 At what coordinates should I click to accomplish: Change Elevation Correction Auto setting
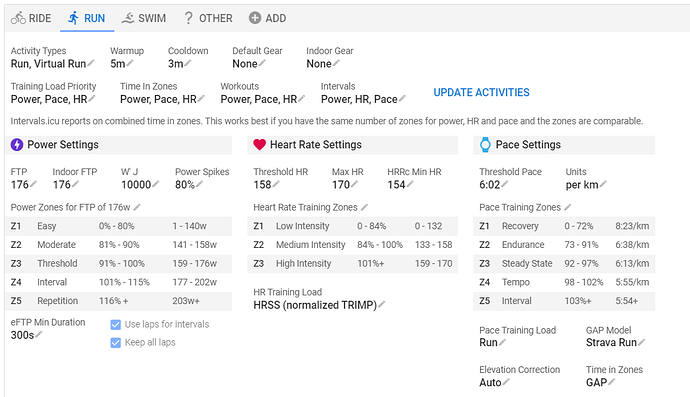494,382
